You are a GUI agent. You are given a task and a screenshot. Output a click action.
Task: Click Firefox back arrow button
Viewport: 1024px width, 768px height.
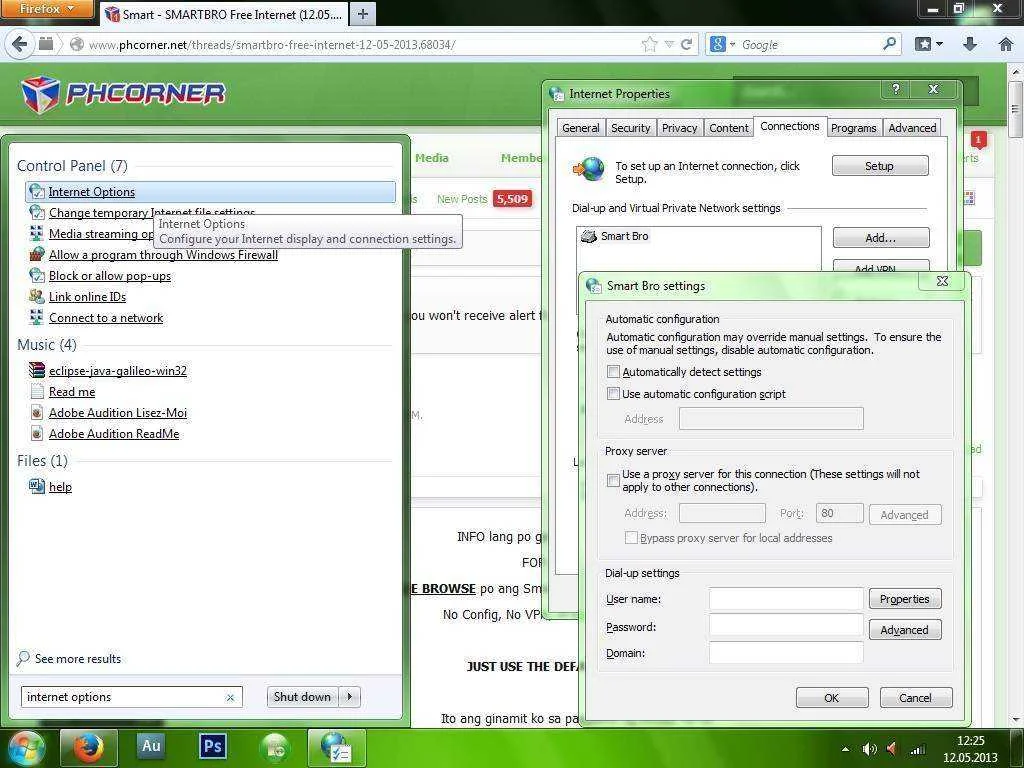pyautogui.click(x=20, y=44)
